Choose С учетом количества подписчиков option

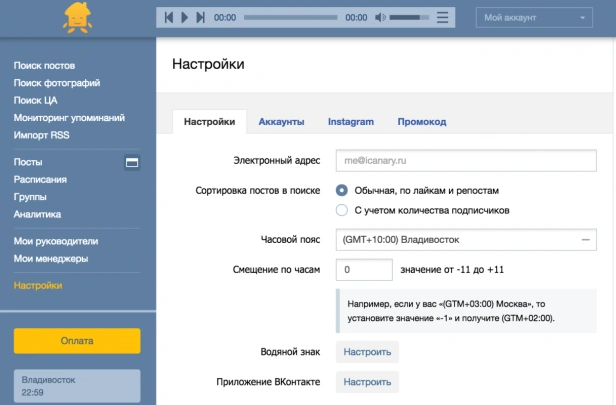(342, 210)
